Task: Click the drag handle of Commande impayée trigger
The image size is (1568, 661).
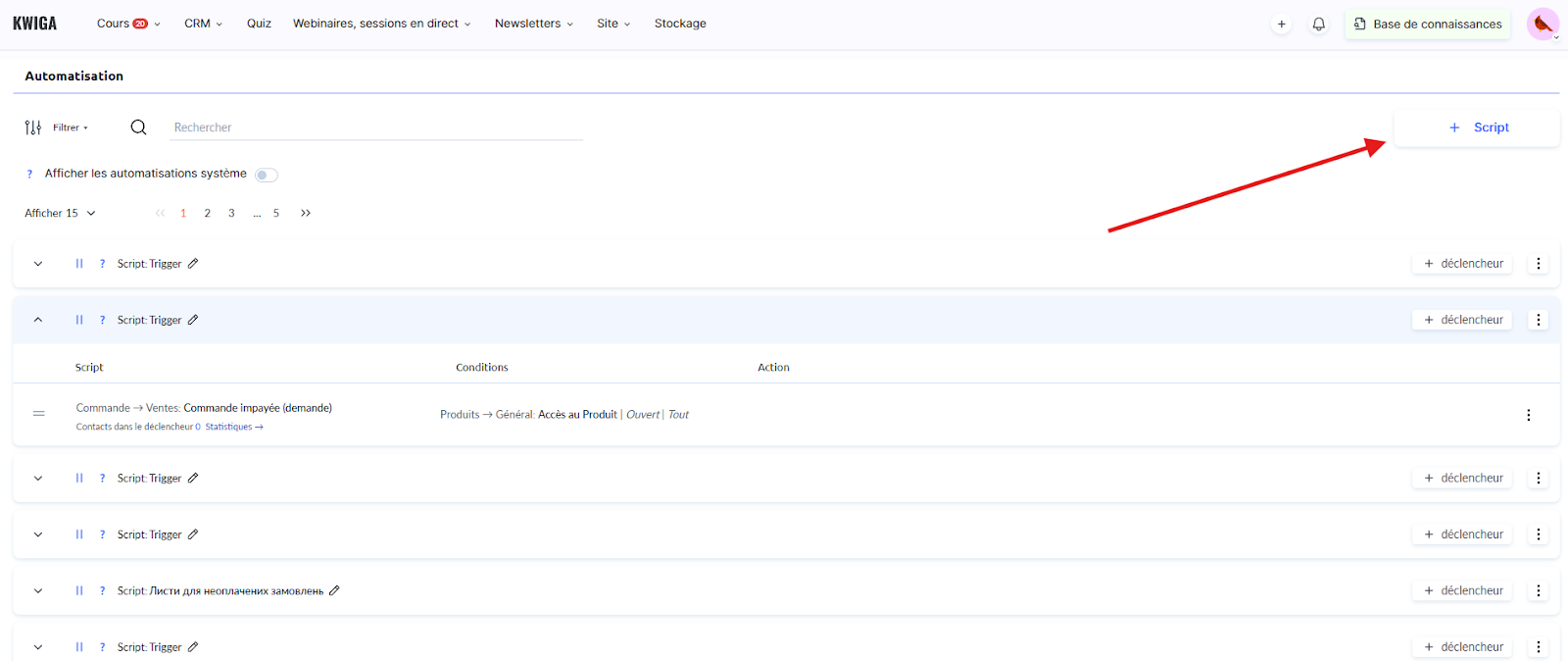Action: click(x=39, y=414)
